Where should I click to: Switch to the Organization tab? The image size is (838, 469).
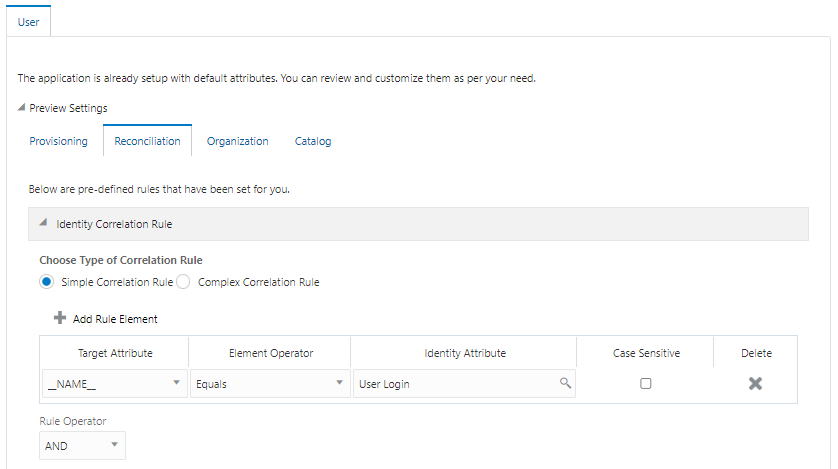point(237,141)
